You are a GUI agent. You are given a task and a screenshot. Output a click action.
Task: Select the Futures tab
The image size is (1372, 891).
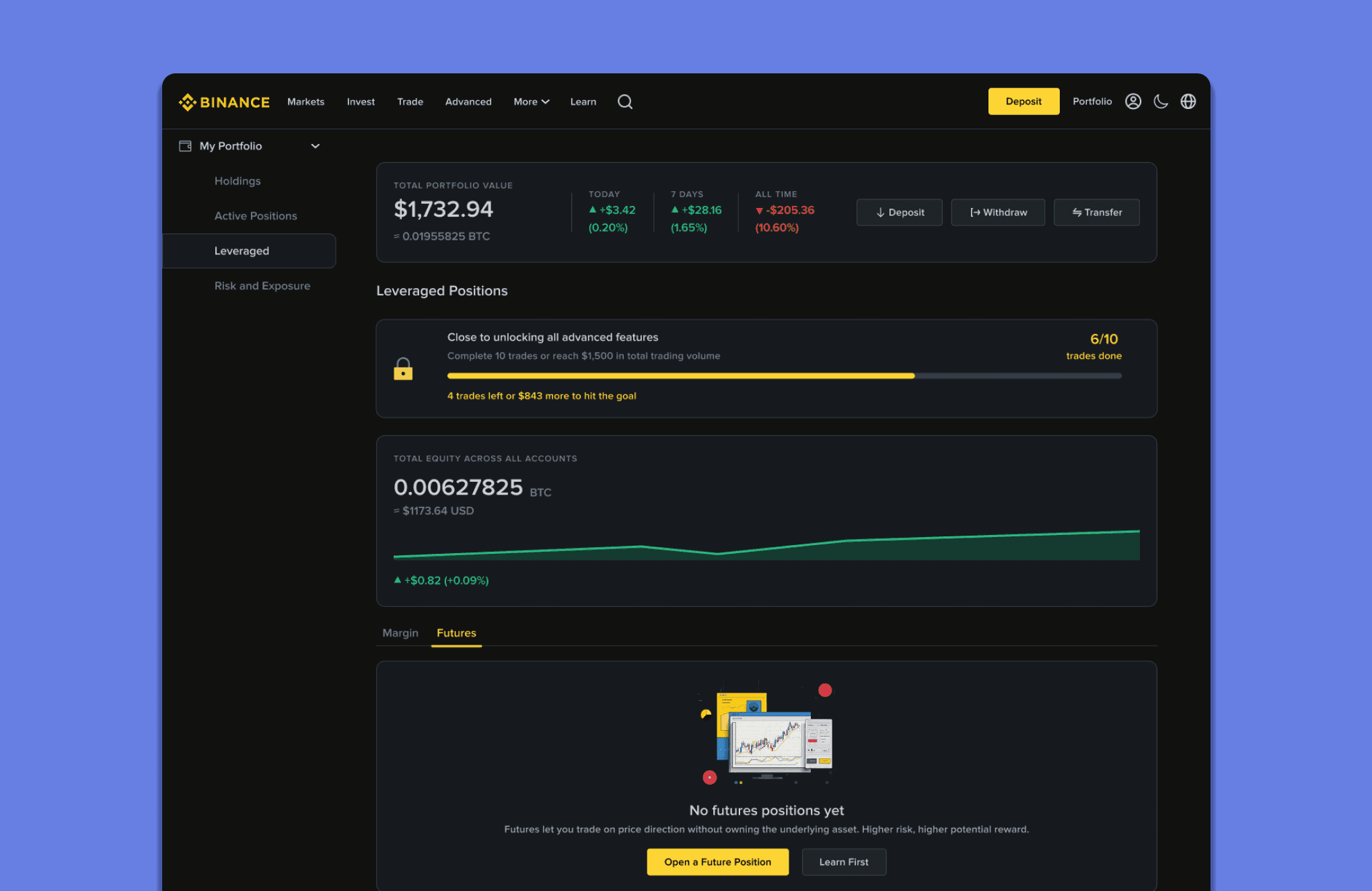pos(456,633)
